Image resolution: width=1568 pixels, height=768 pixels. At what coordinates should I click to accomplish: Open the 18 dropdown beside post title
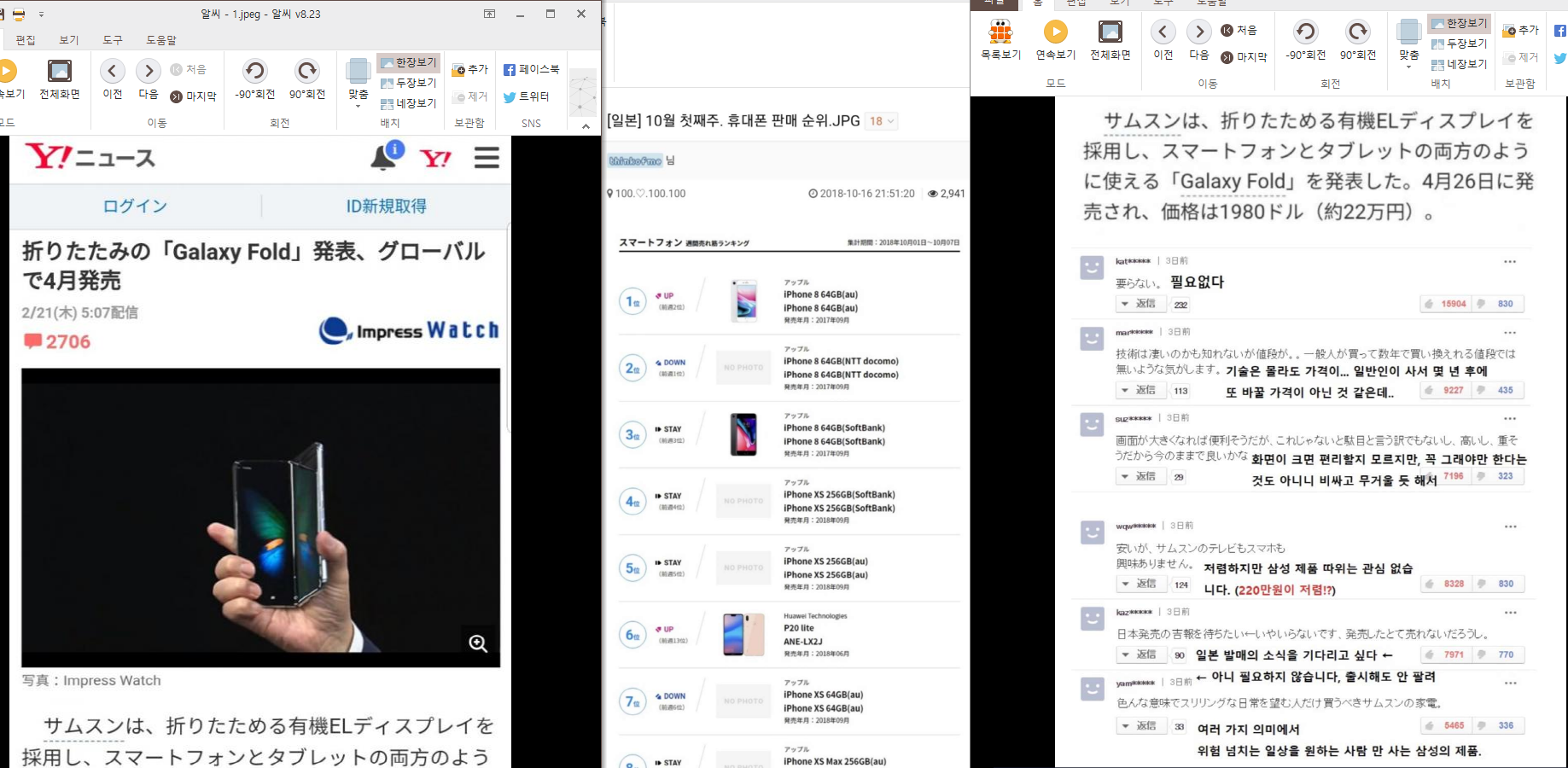coord(882,121)
